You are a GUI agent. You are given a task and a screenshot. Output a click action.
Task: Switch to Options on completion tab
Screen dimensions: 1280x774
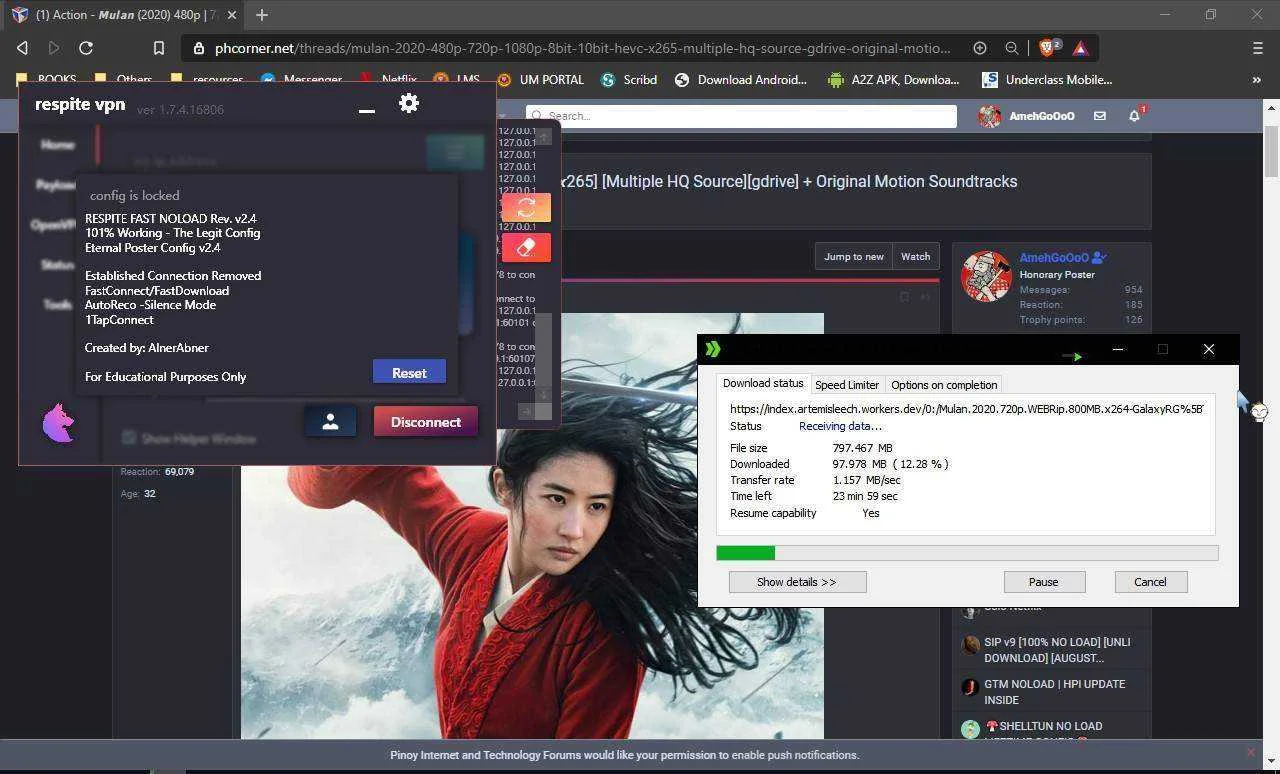coord(944,385)
